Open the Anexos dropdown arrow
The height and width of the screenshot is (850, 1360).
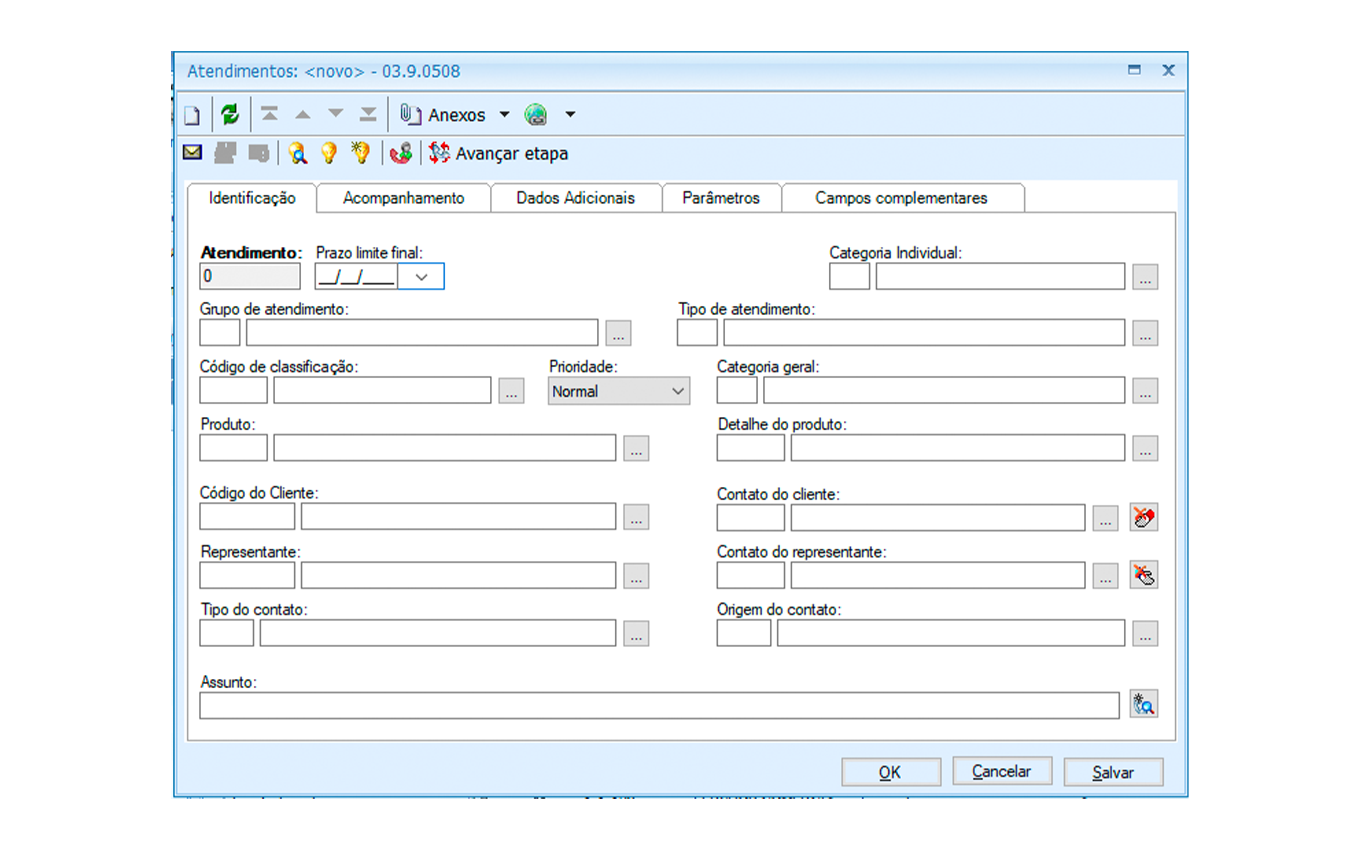point(504,114)
